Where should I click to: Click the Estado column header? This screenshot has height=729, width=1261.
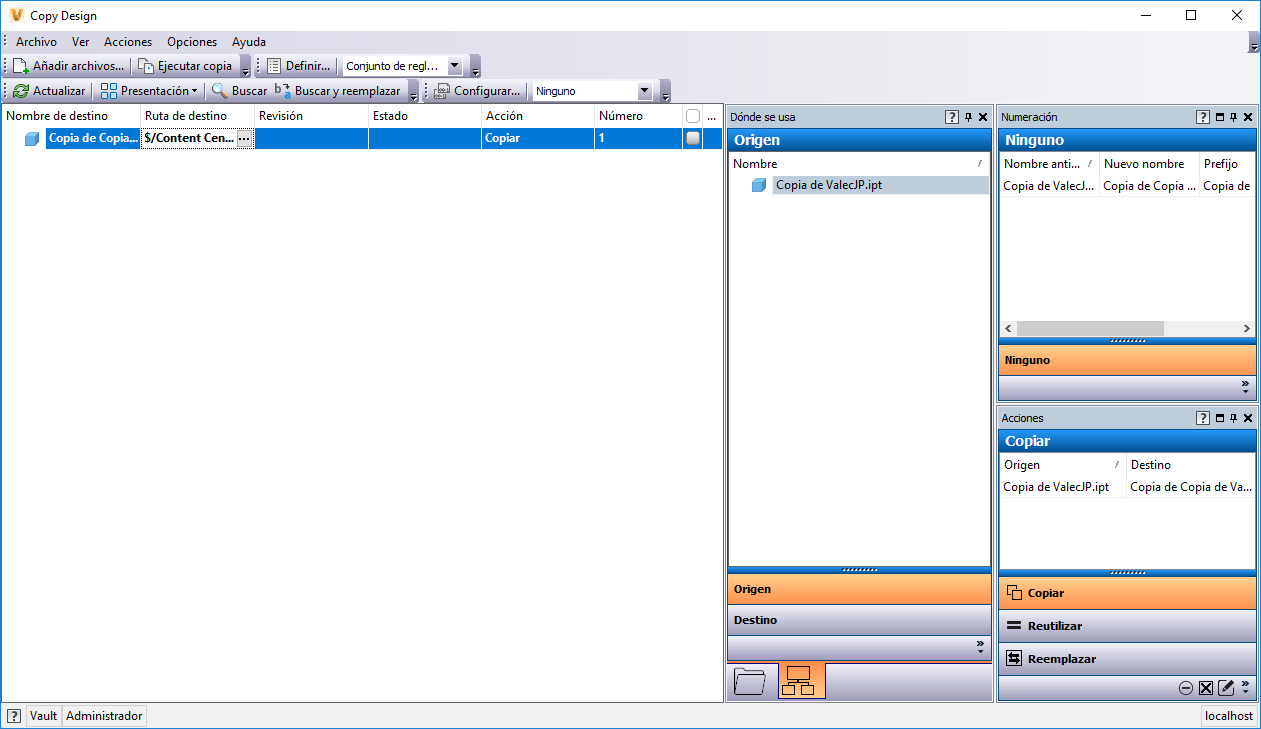pos(425,116)
